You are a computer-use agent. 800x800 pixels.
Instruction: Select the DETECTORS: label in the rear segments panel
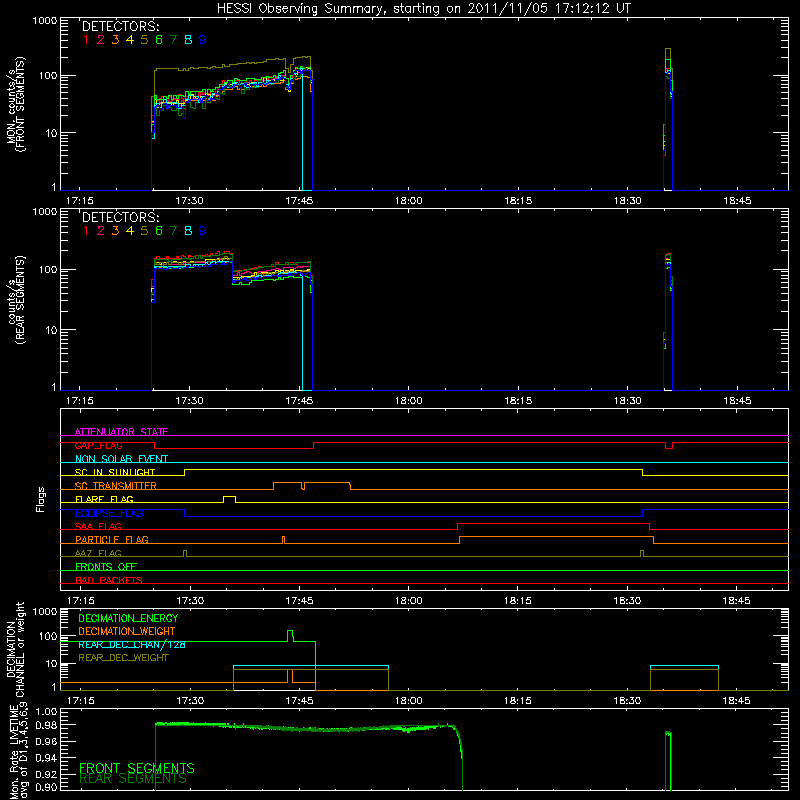(x=120, y=217)
